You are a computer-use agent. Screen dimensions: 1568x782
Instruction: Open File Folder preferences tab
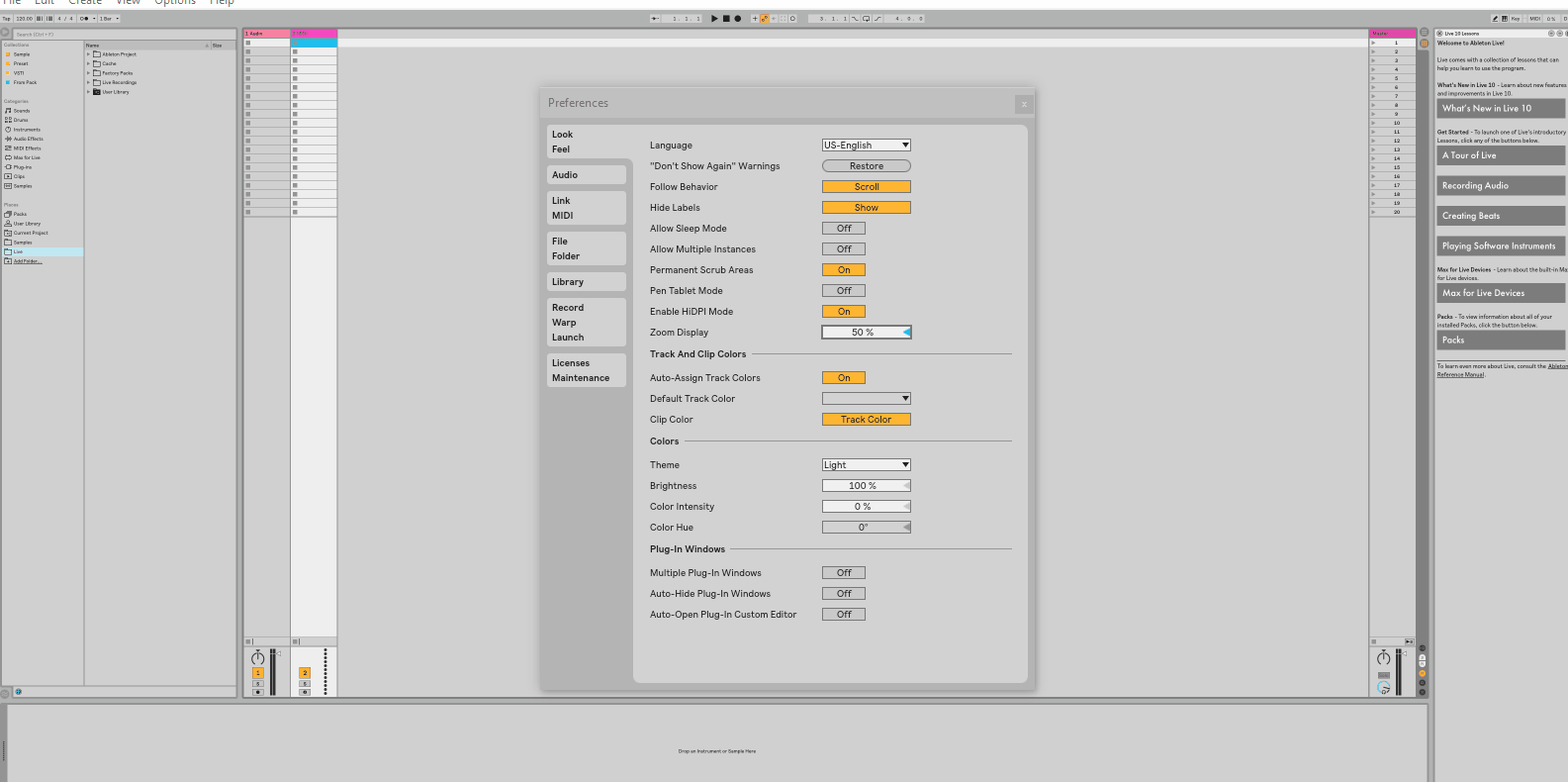tap(588, 248)
